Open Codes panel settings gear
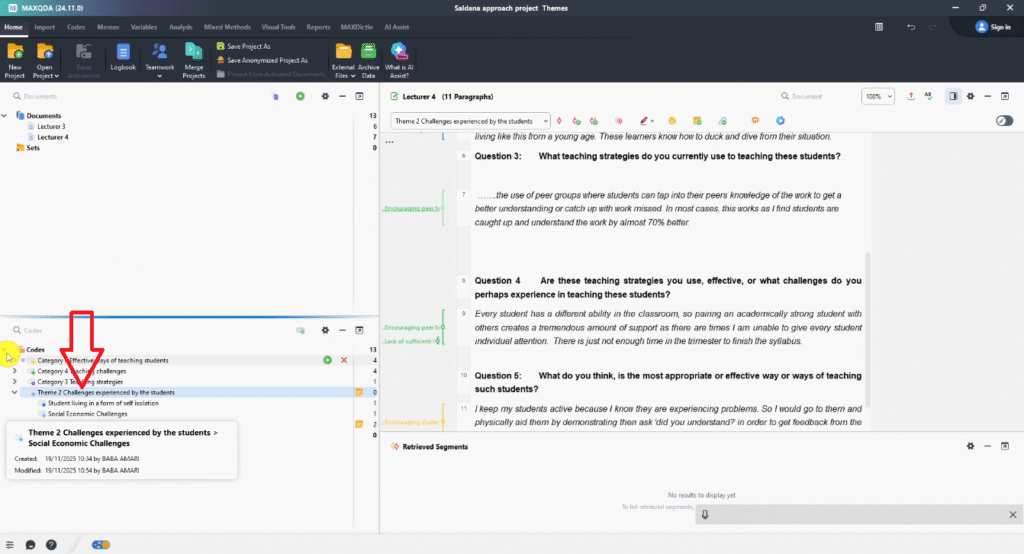 pos(325,329)
